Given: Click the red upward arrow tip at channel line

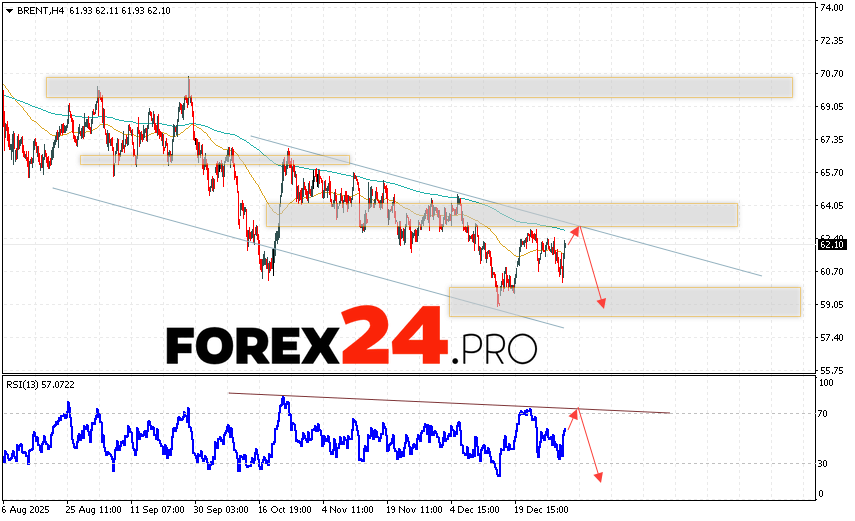Looking at the screenshot, I should (577, 230).
